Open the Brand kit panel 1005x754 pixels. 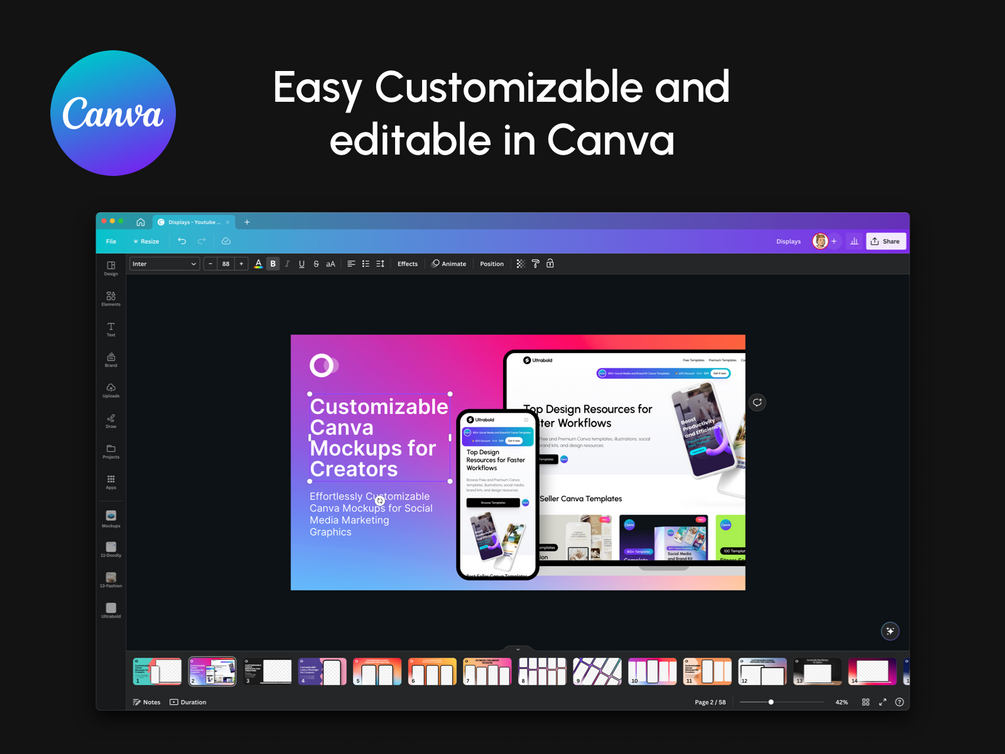[111, 360]
